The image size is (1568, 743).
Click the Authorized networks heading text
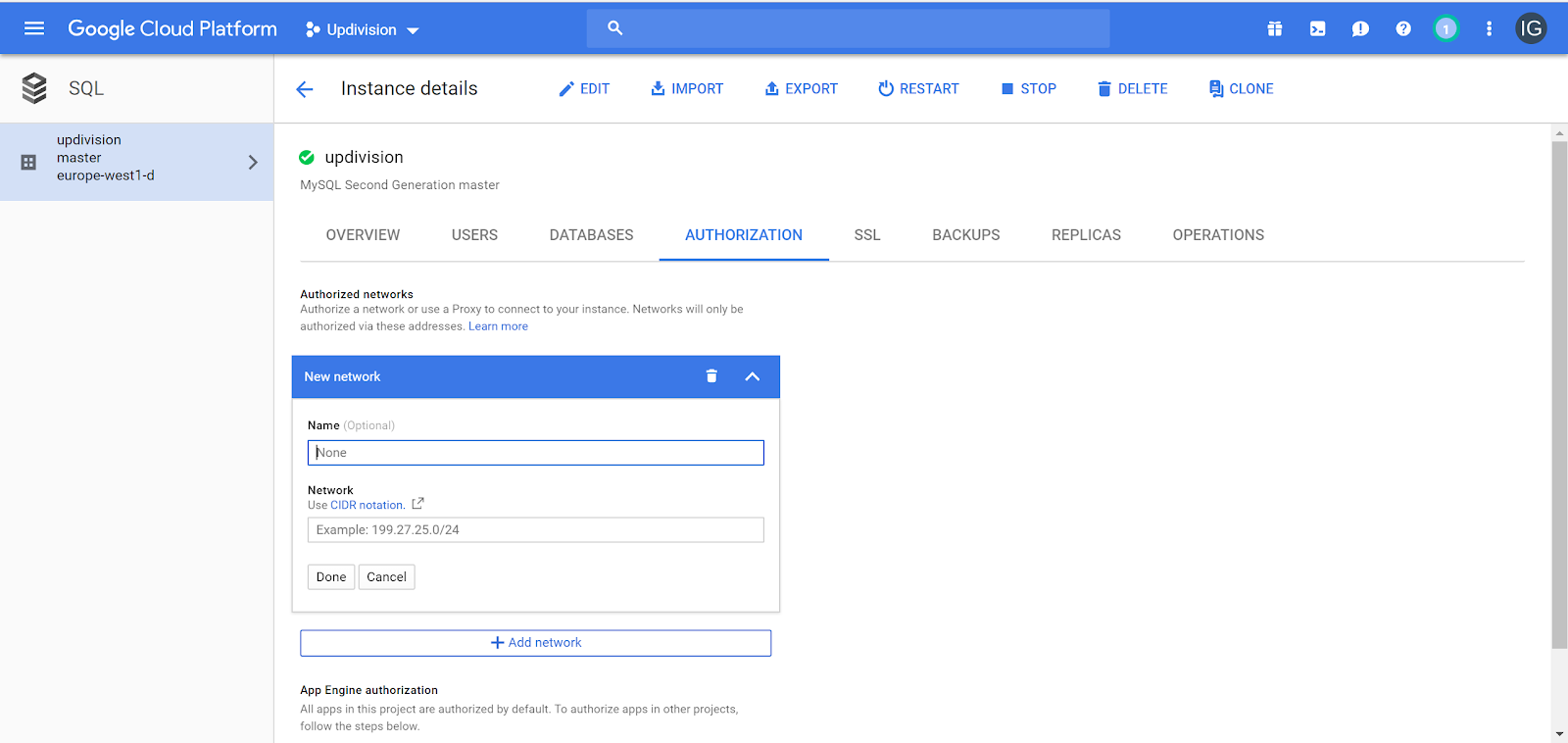(357, 294)
